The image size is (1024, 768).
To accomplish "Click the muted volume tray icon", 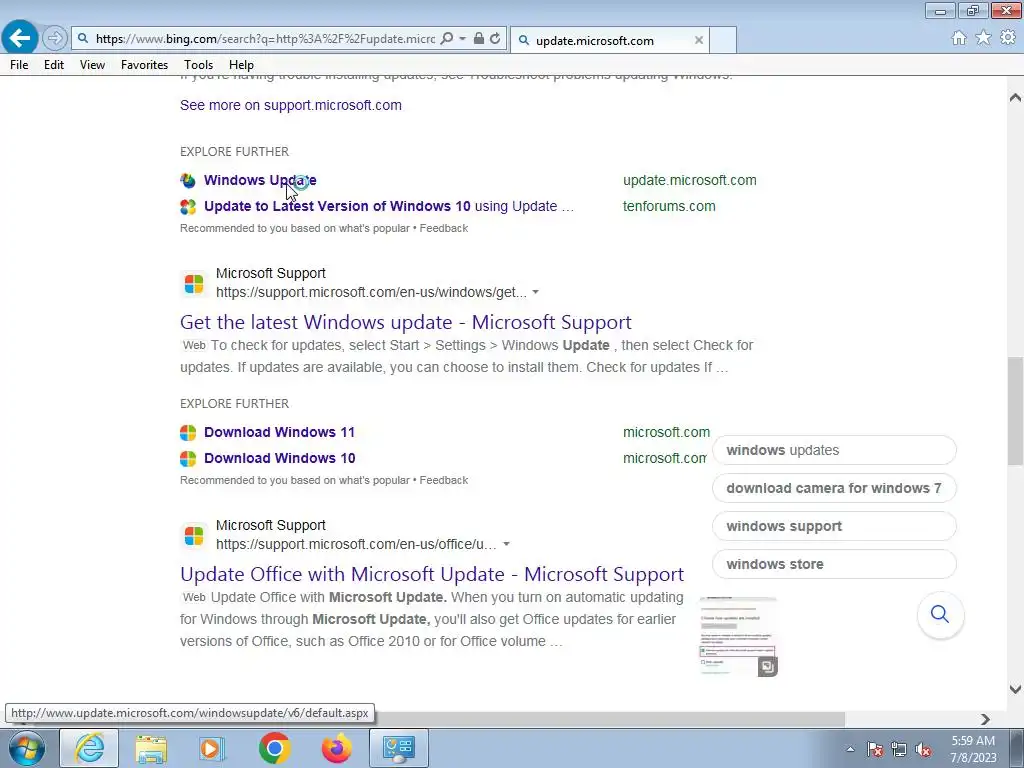I will click(923, 749).
